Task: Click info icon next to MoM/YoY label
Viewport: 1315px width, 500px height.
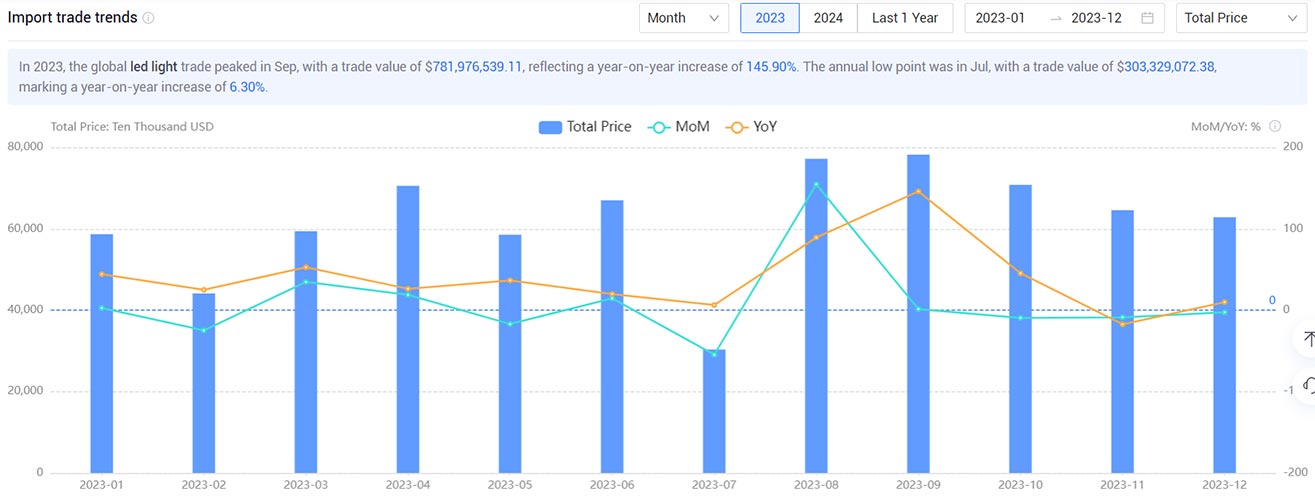Action: tap(1276, 127)
